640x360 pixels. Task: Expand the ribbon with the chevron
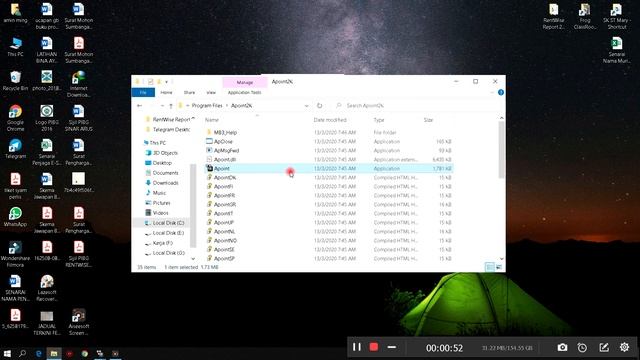pyautogui.click(x=492, y=93)
